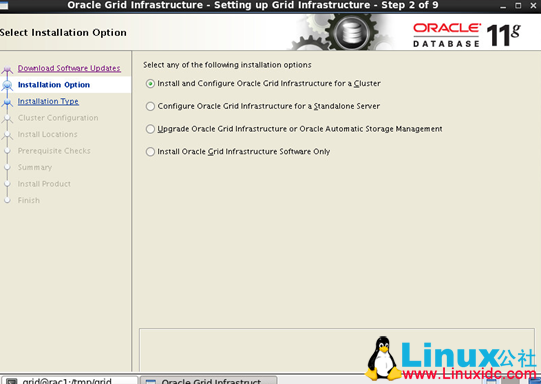Click the Installation Option step in sidebar
Screen dimensions: 541x384
click(54, 85)
